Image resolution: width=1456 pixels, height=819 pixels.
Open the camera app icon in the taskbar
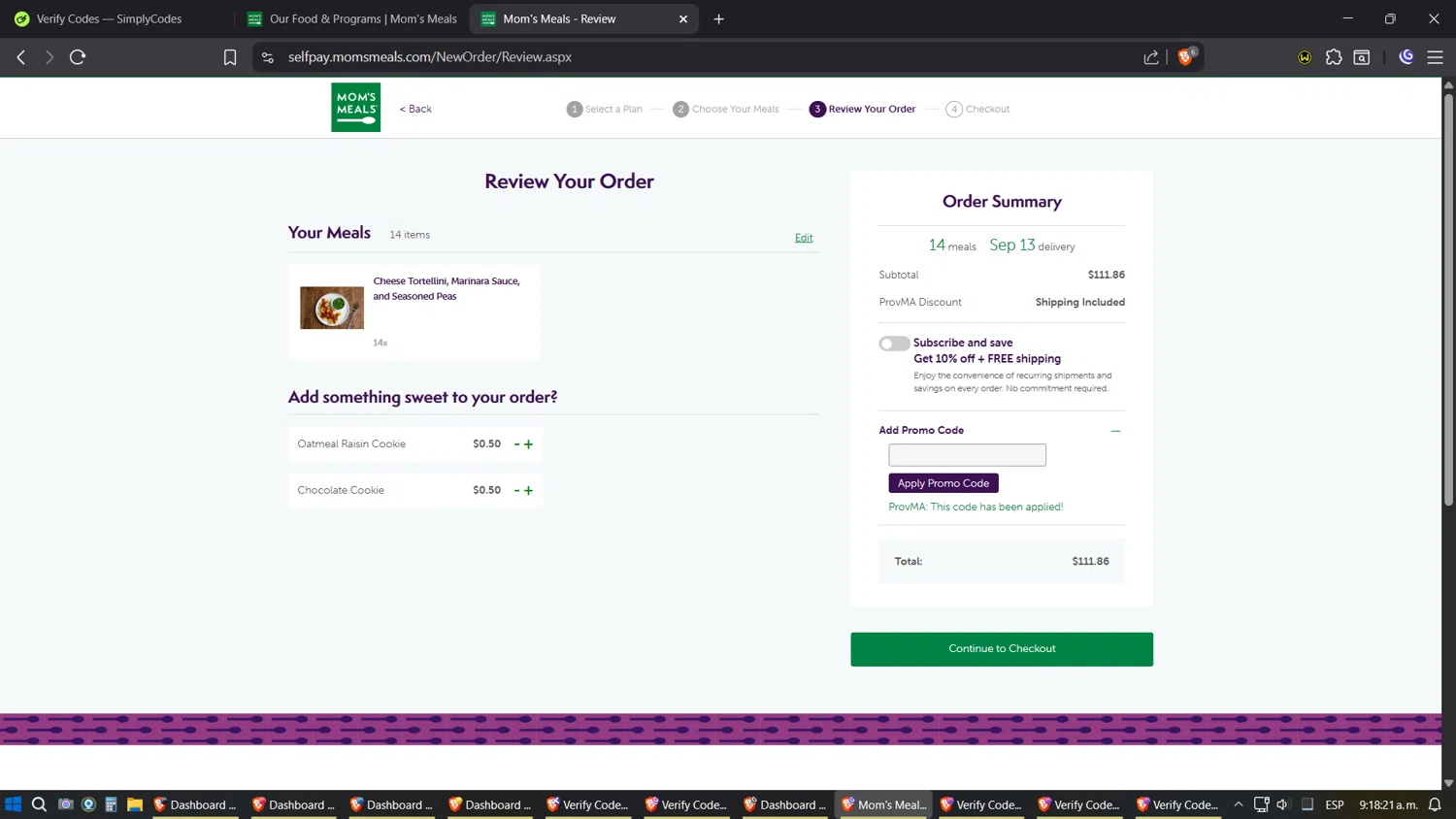pyautogui.click(x=65, y=804)
